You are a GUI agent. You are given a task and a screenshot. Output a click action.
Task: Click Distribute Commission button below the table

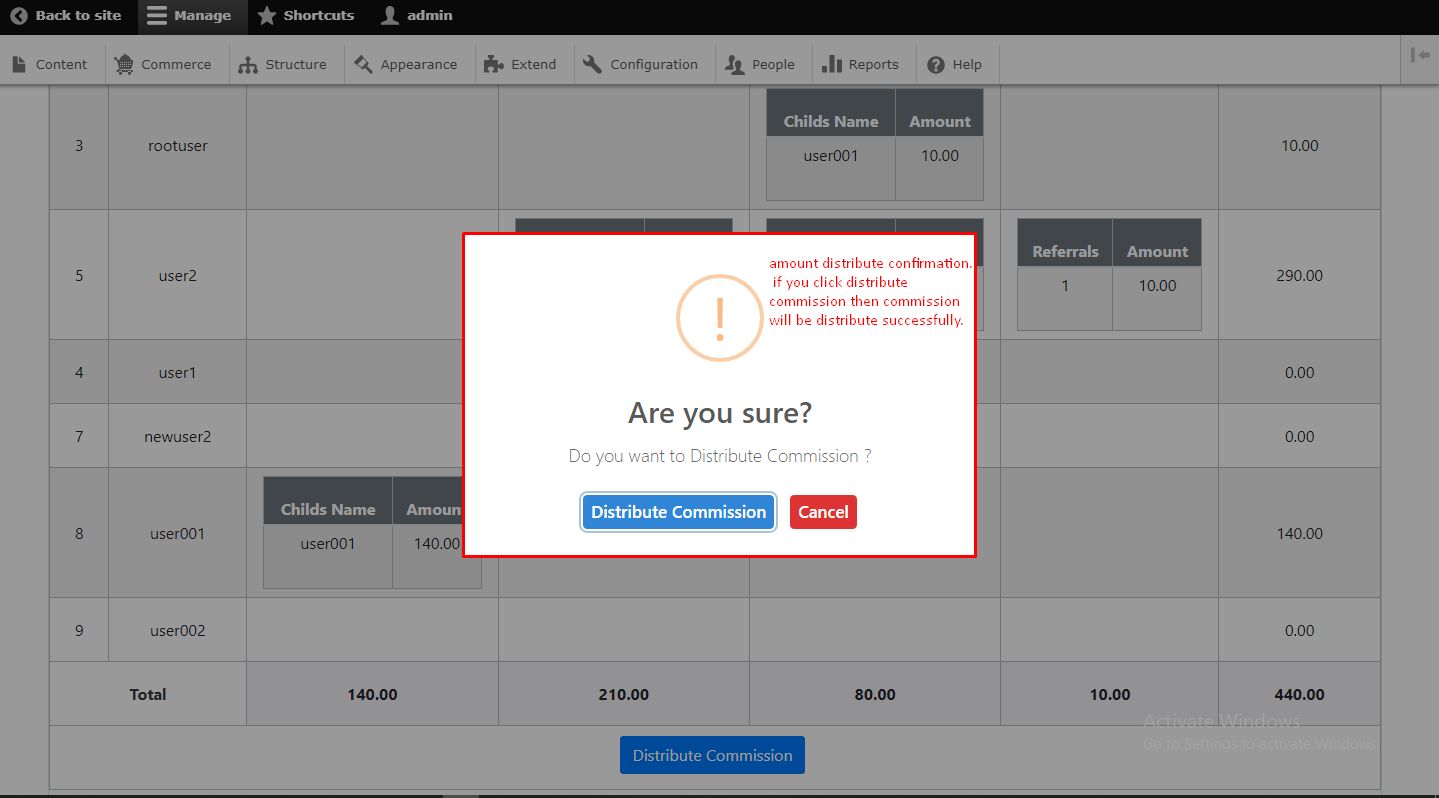point(712,755)
